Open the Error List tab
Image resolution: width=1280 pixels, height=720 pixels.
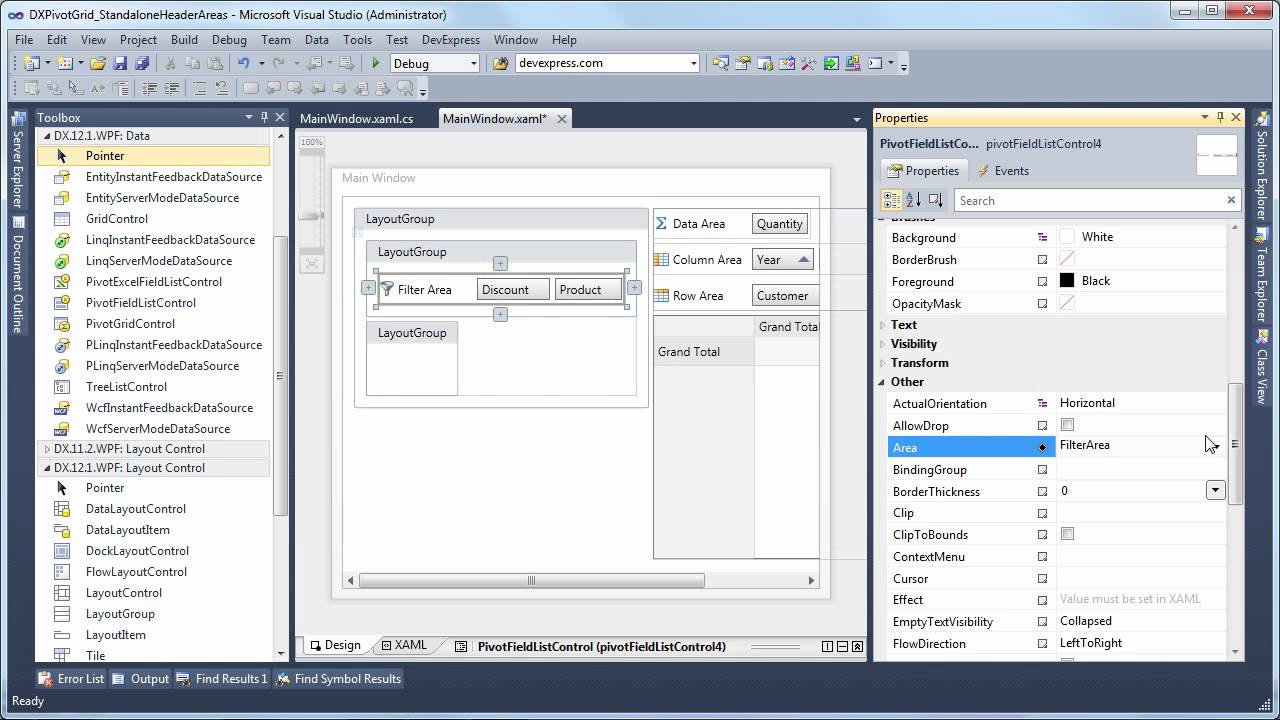click(x=72, y=679)
